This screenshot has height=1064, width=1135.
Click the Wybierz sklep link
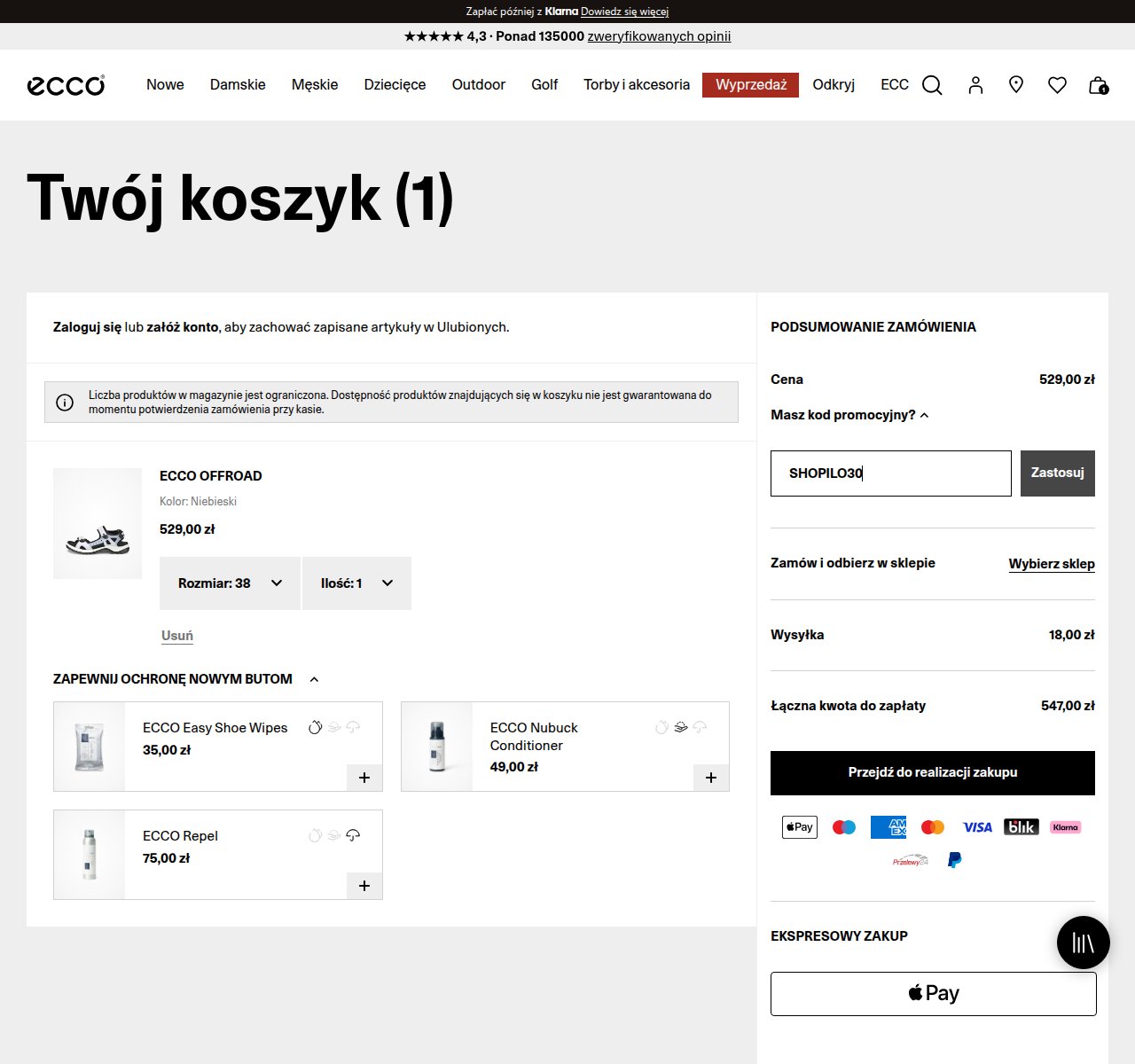[1052, 564]
